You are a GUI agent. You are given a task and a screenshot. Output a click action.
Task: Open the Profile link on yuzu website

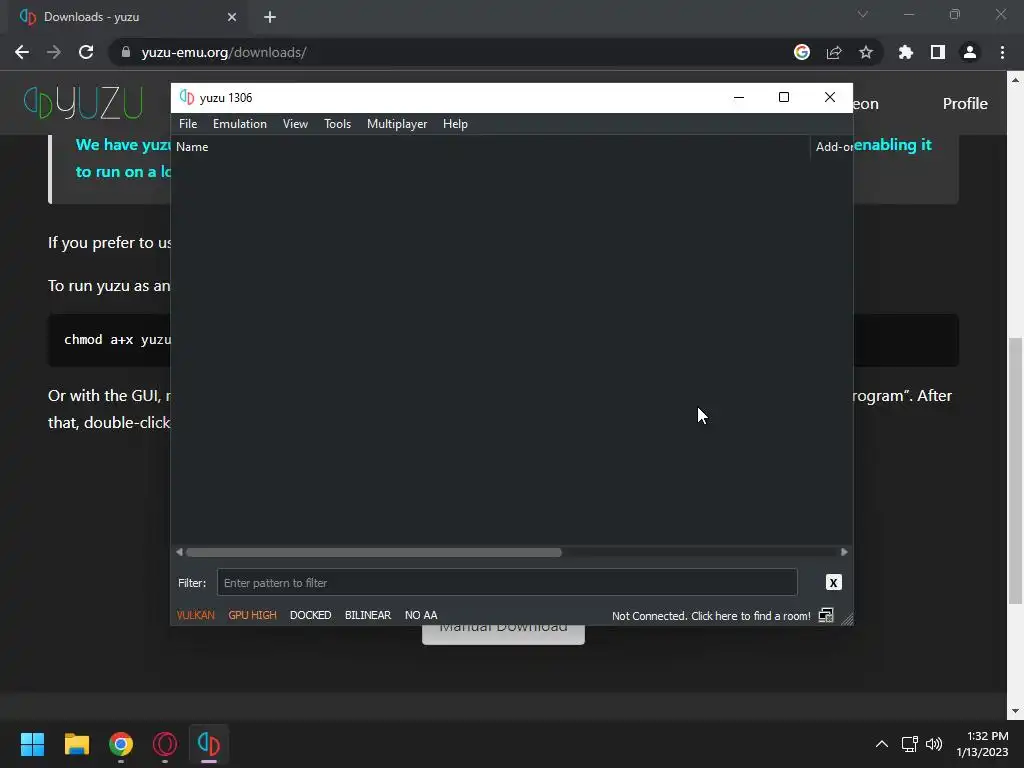coord(965,103)
